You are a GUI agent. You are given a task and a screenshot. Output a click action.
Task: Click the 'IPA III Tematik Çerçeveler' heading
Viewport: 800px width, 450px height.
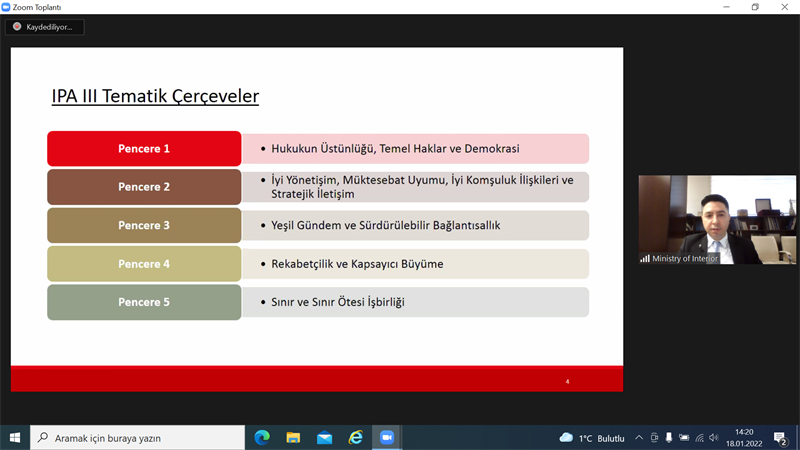(155, 96)
